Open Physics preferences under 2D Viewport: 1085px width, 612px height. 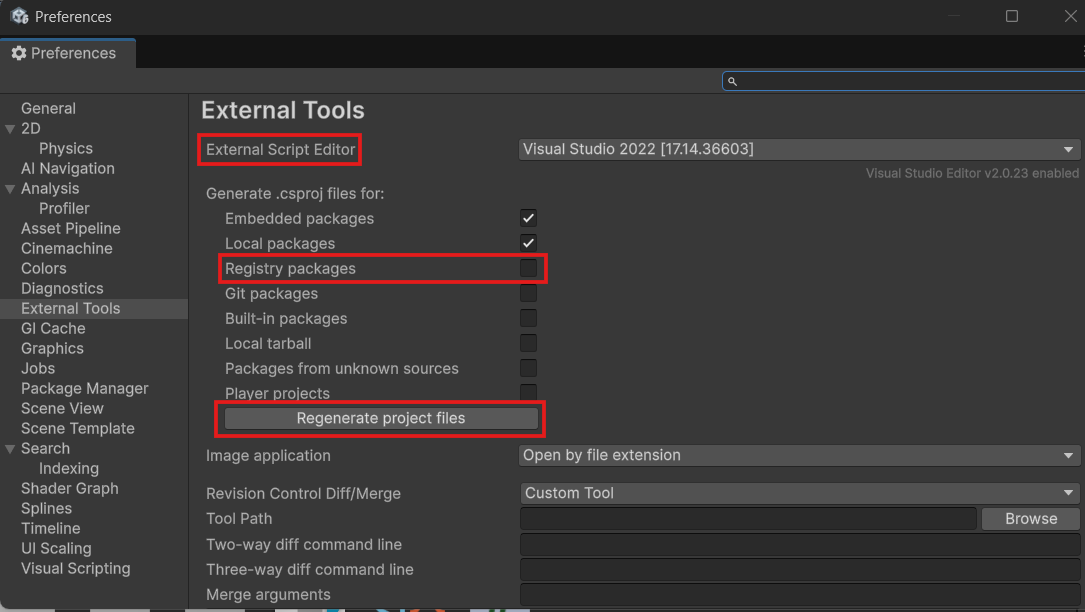click(x=66, y=149)
